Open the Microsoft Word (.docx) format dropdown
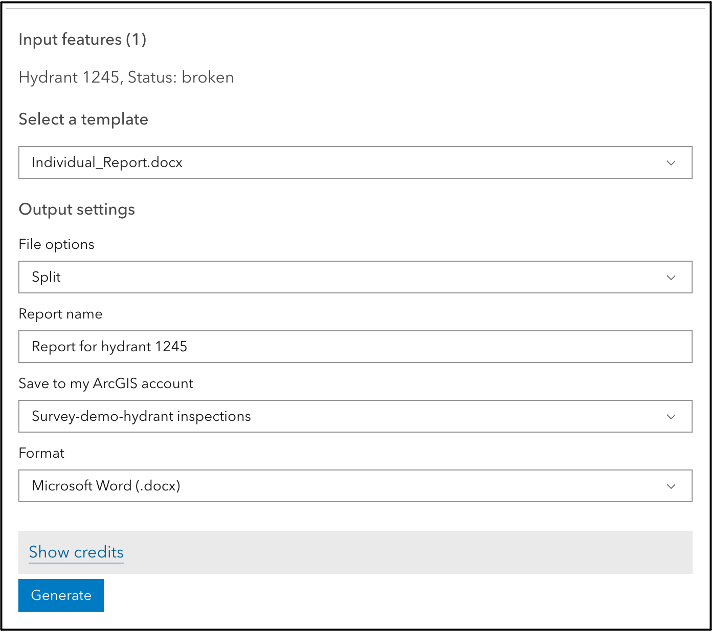The height and width of the screenshot is (632, 712). pos(340,486)
